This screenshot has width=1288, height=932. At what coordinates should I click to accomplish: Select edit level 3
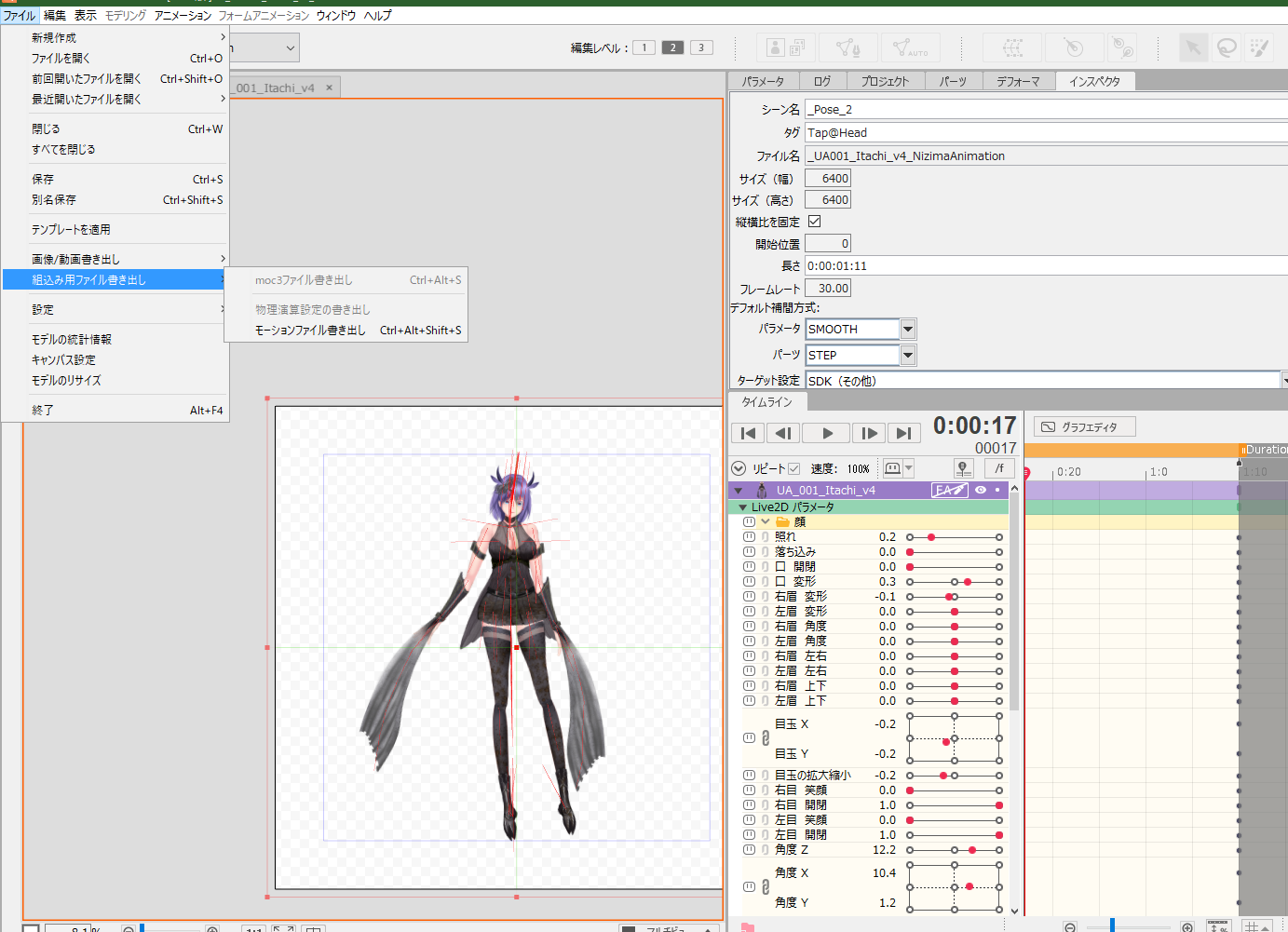coord(701,47)
